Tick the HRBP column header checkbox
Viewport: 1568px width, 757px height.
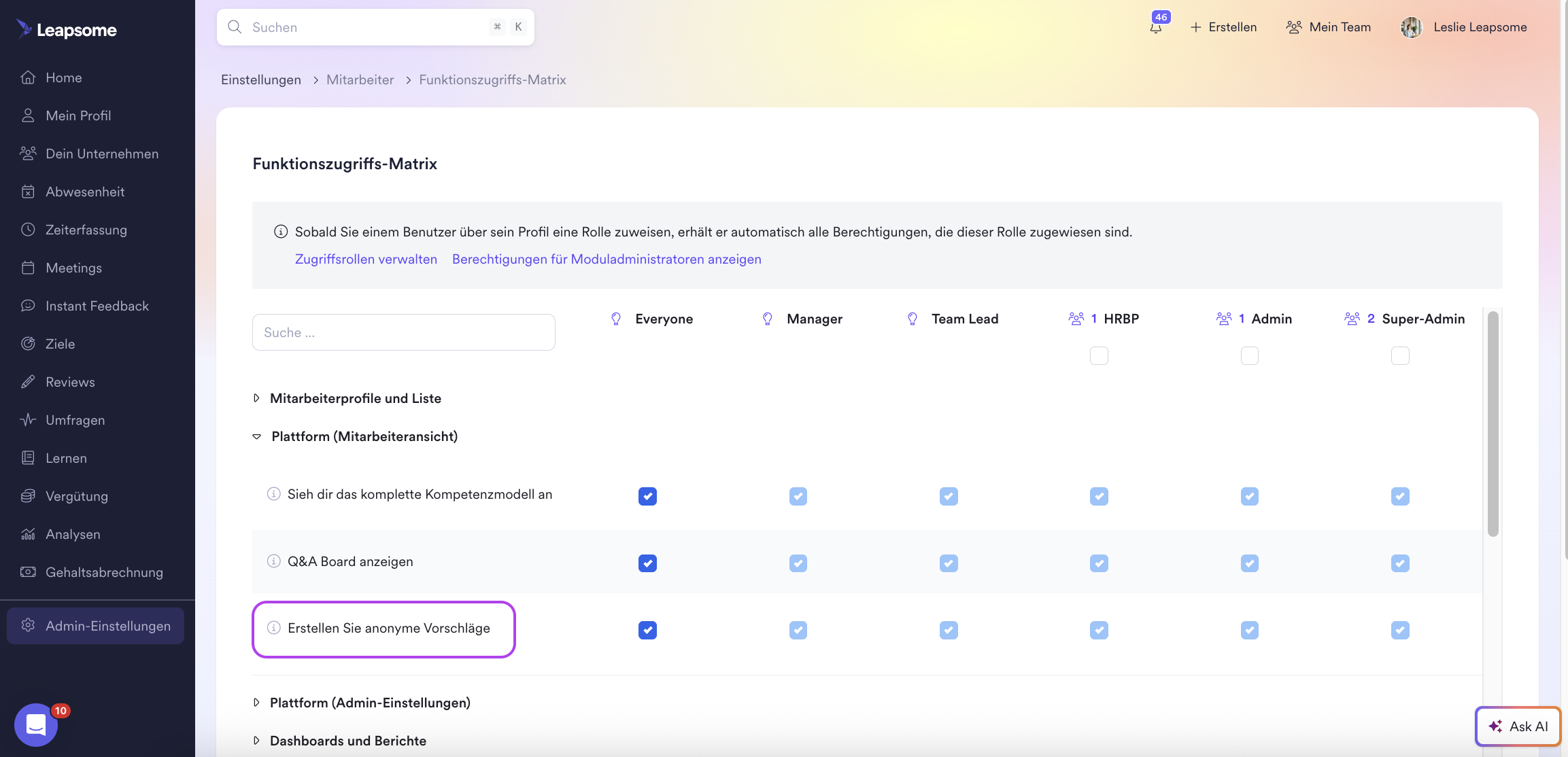pos(1099,355)
